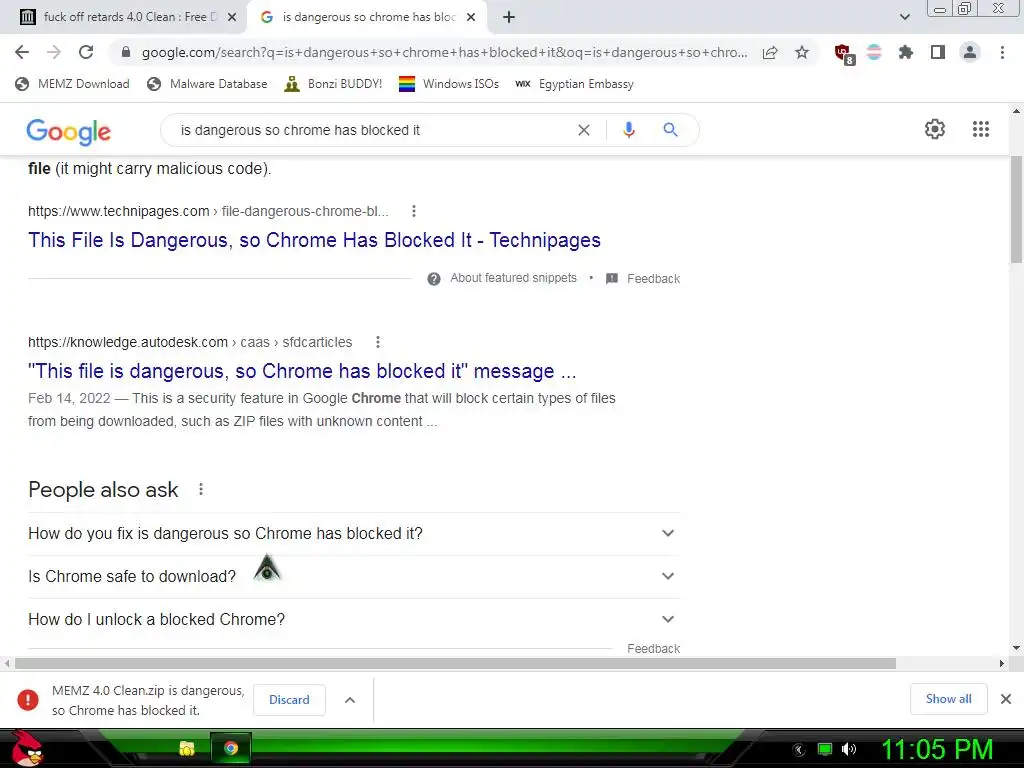Open Google quick settings gear
The width and height of the screenshot is (1024, 768).
(x=935, y=129)
